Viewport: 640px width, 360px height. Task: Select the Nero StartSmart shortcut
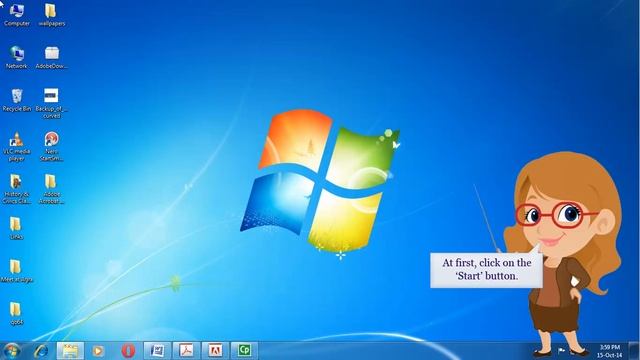(51, 147)
